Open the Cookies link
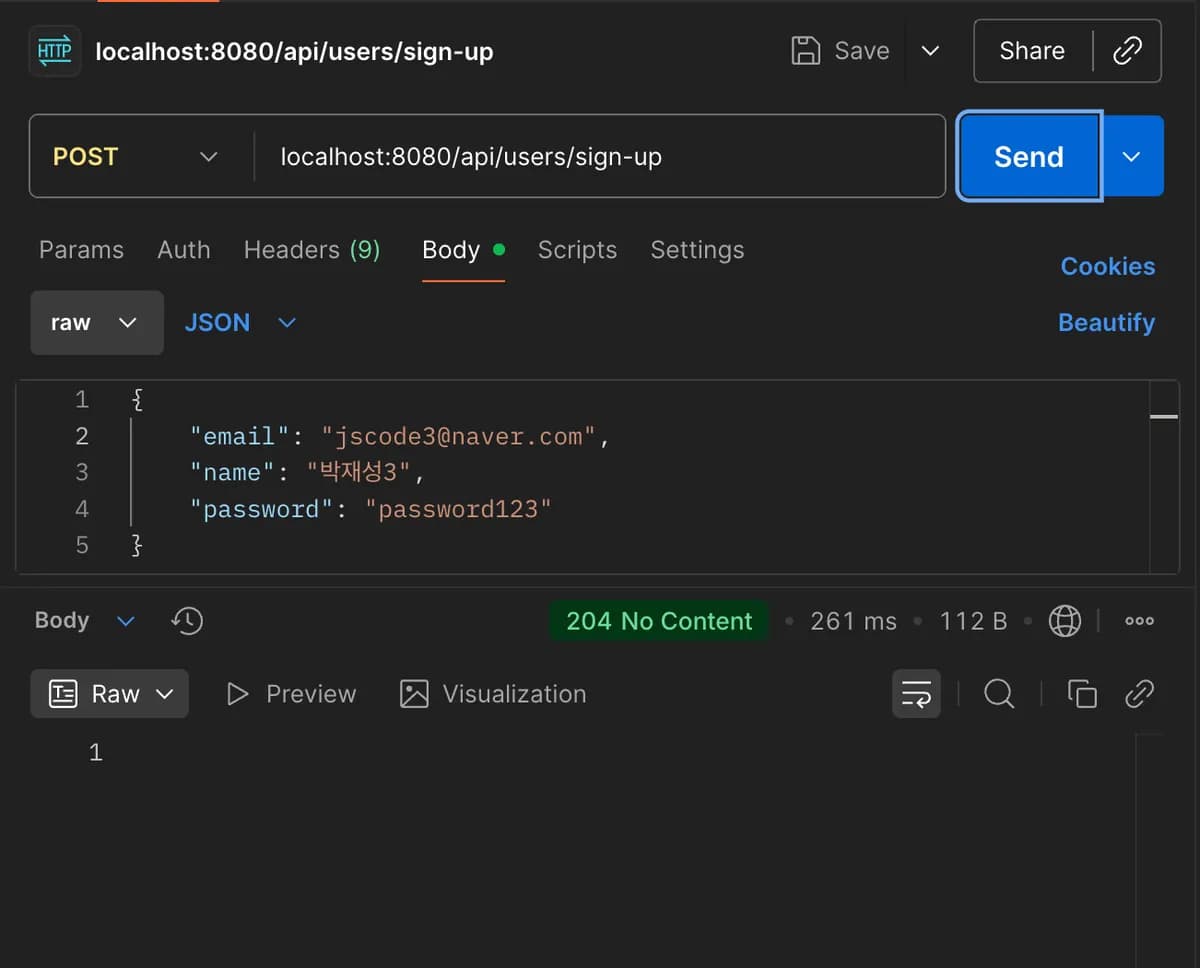This screenshot has height=968, width=1200. coord(1107,267)
